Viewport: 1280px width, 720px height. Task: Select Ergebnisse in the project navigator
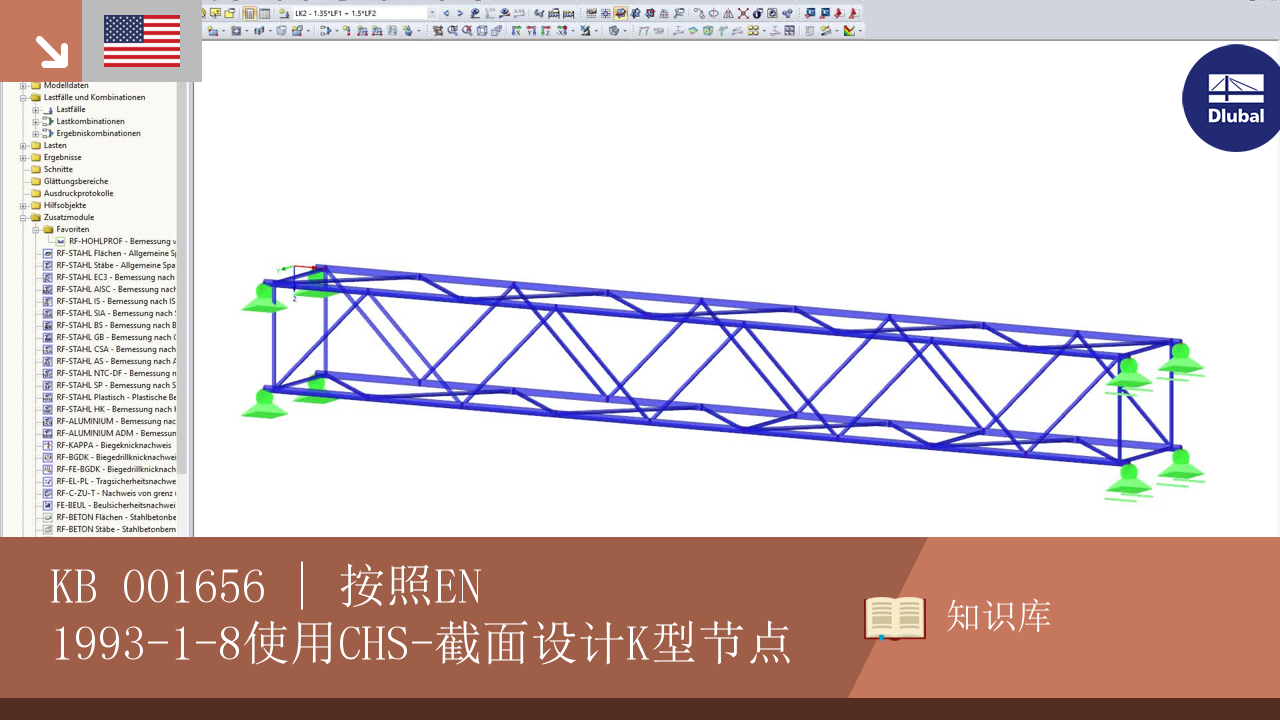[62, 157]
